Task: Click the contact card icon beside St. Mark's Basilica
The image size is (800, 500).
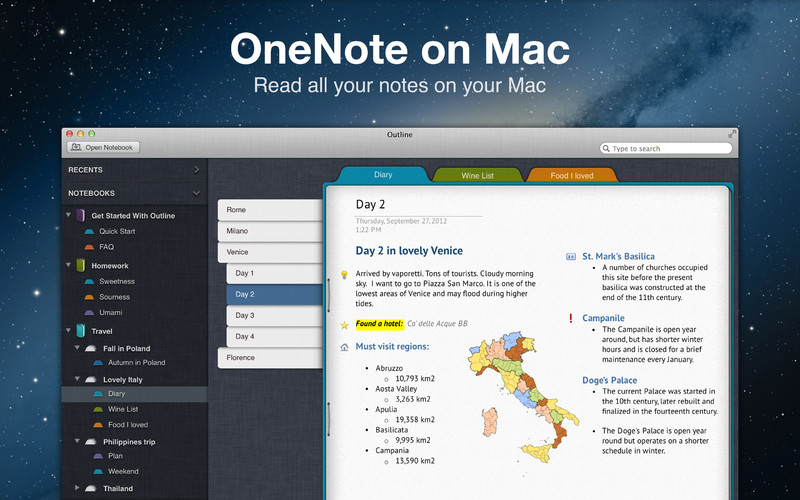Action: pyautogui.click(x=571, y=257)
